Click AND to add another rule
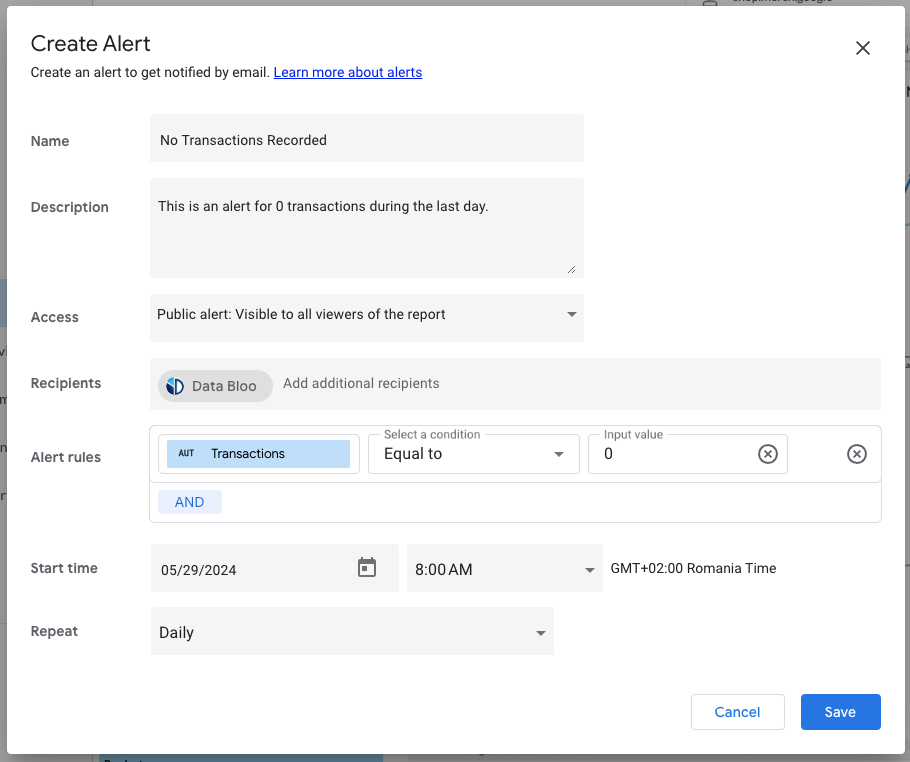Viewport: 910px width, 762px height. [x=189, y=501]
